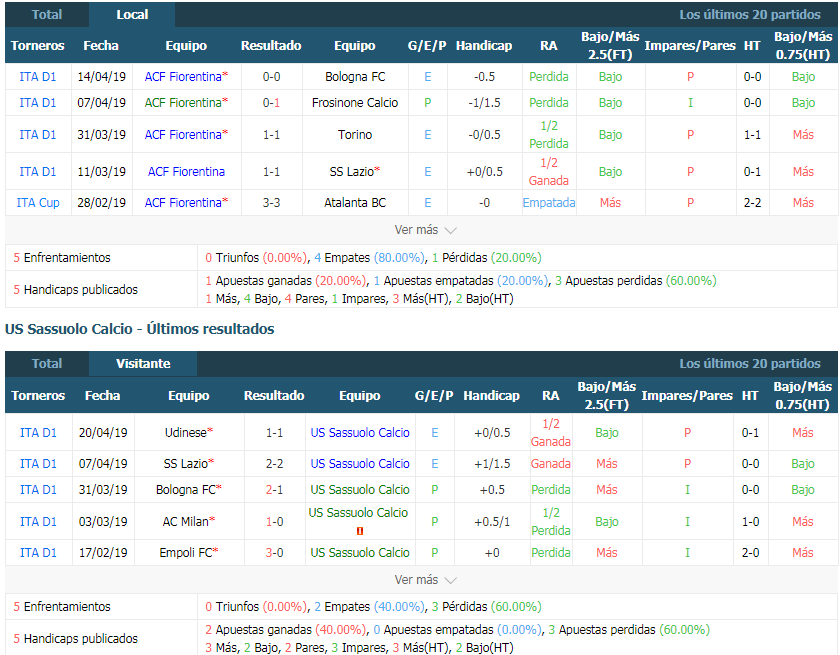Click the Atalanta BC team name
The width and height of the screenshot is (840, 655).
coord(355,202)
